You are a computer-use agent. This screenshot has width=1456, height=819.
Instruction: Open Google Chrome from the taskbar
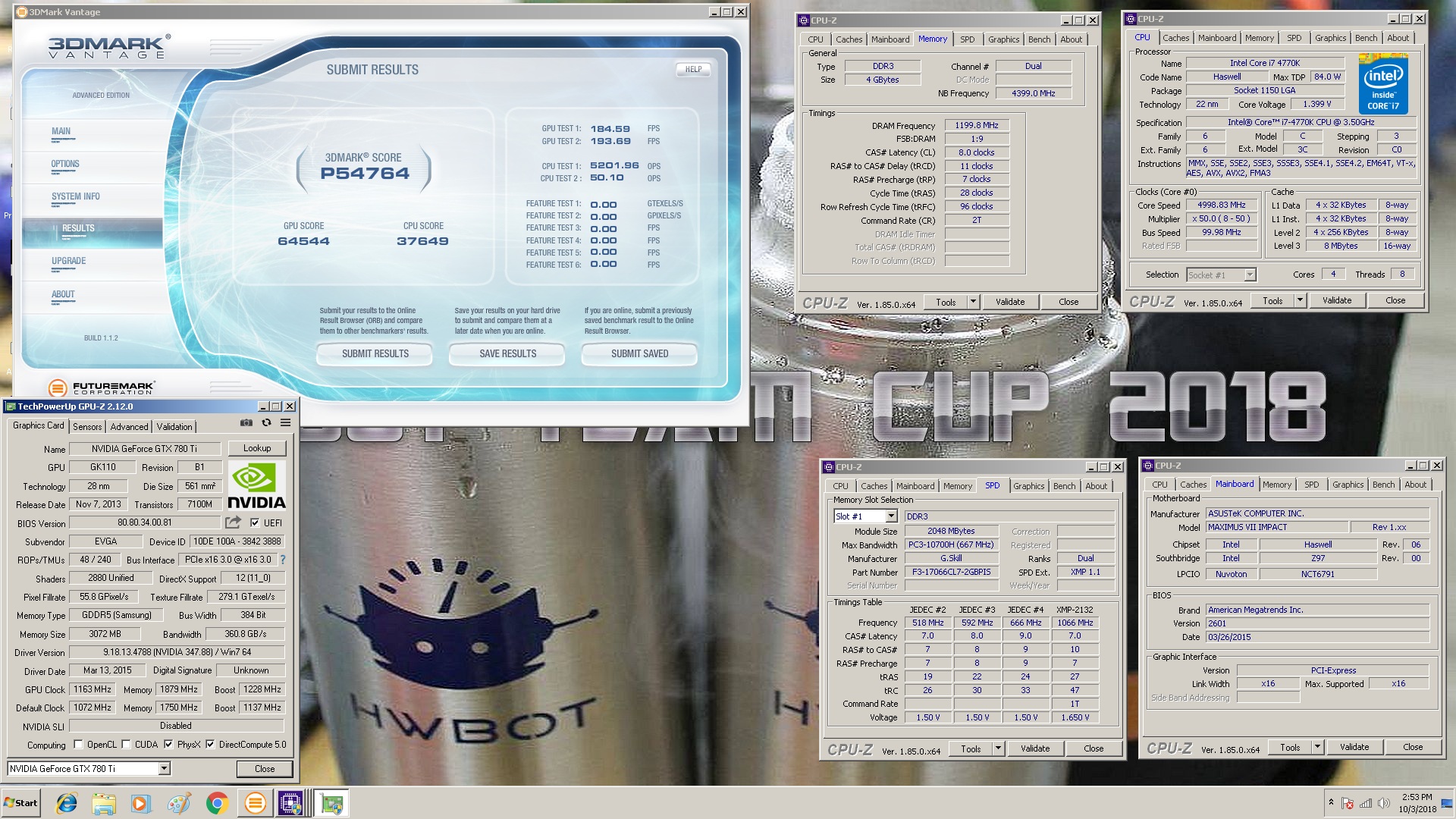217,803
